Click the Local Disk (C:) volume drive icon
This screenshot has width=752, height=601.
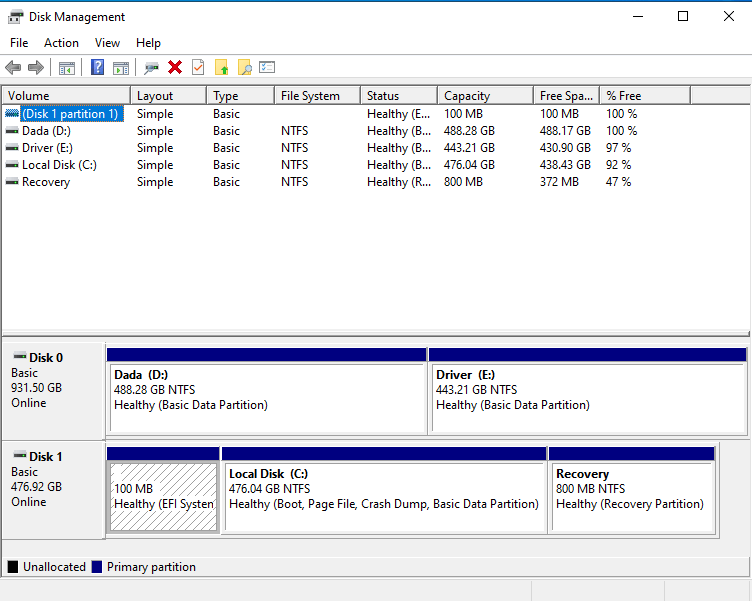click(x=12, y=165)
